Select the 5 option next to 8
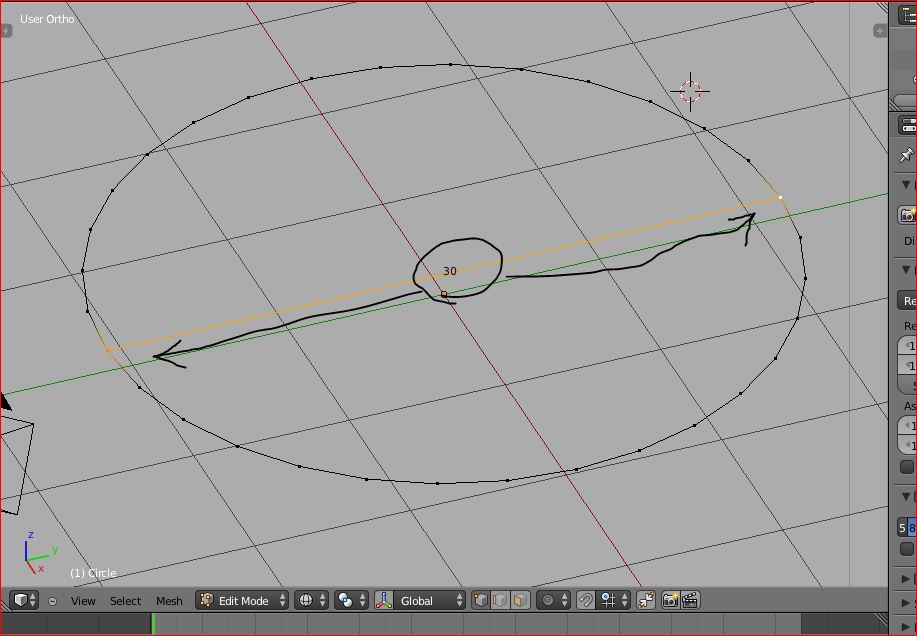917x636 pixels. 902,528
